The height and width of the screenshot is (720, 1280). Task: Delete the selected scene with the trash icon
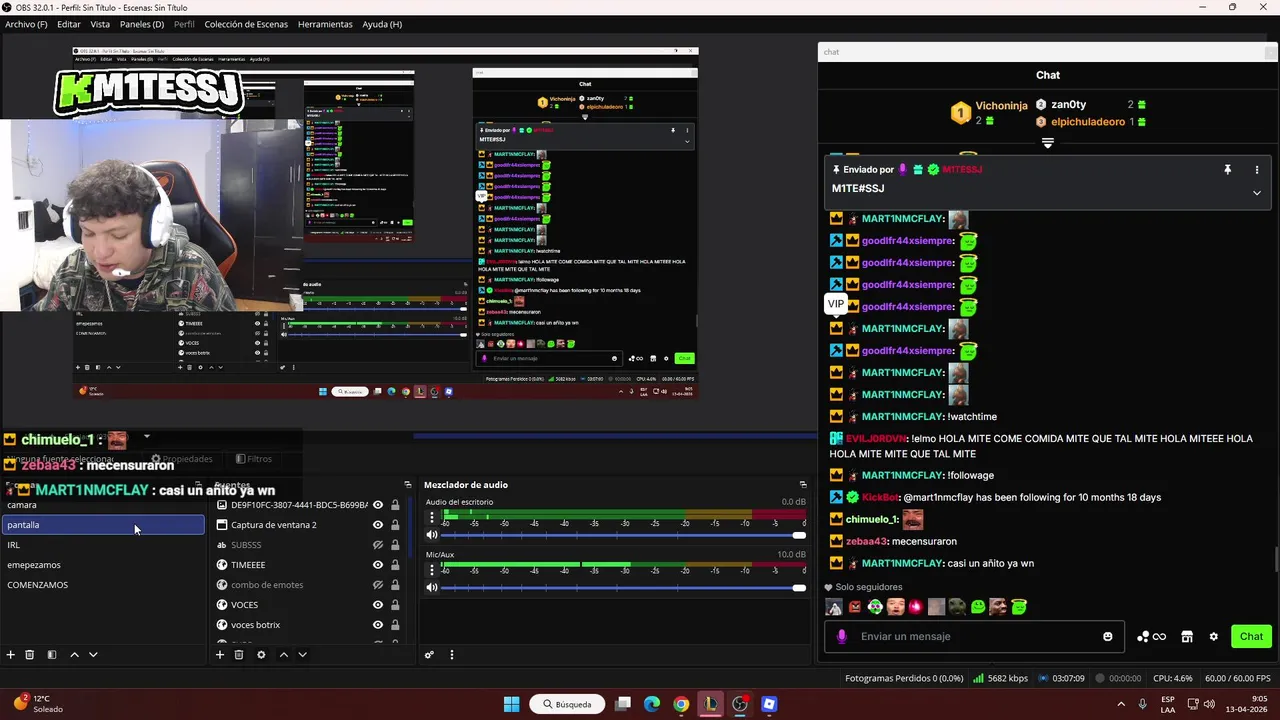point(30,655)
